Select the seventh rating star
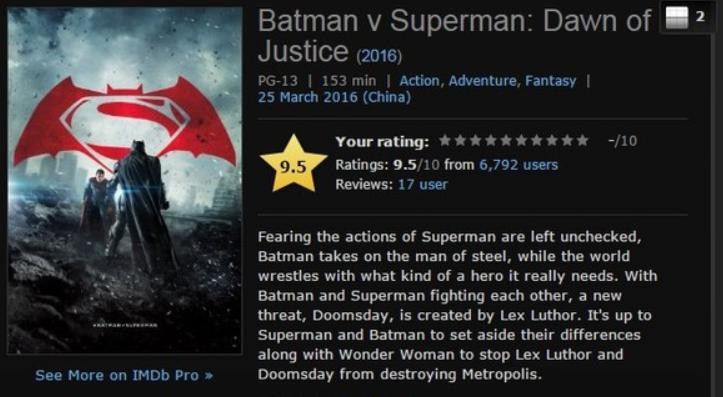 (537, 140)
